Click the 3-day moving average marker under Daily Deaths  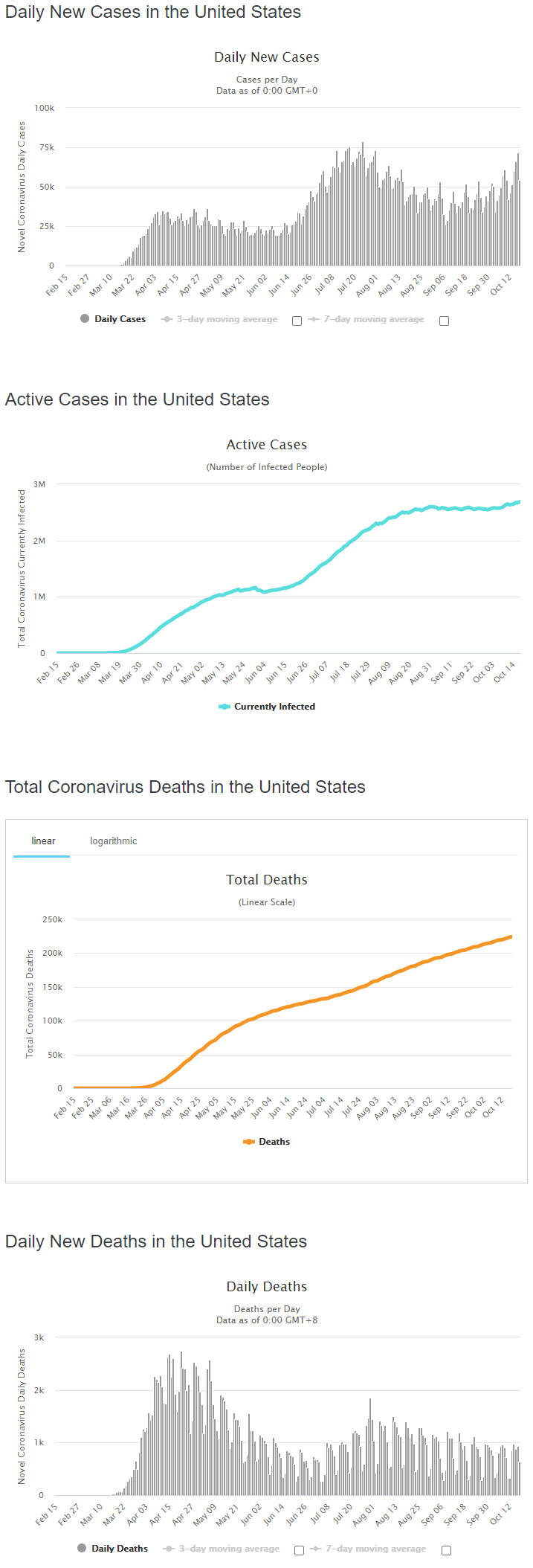169,1549
